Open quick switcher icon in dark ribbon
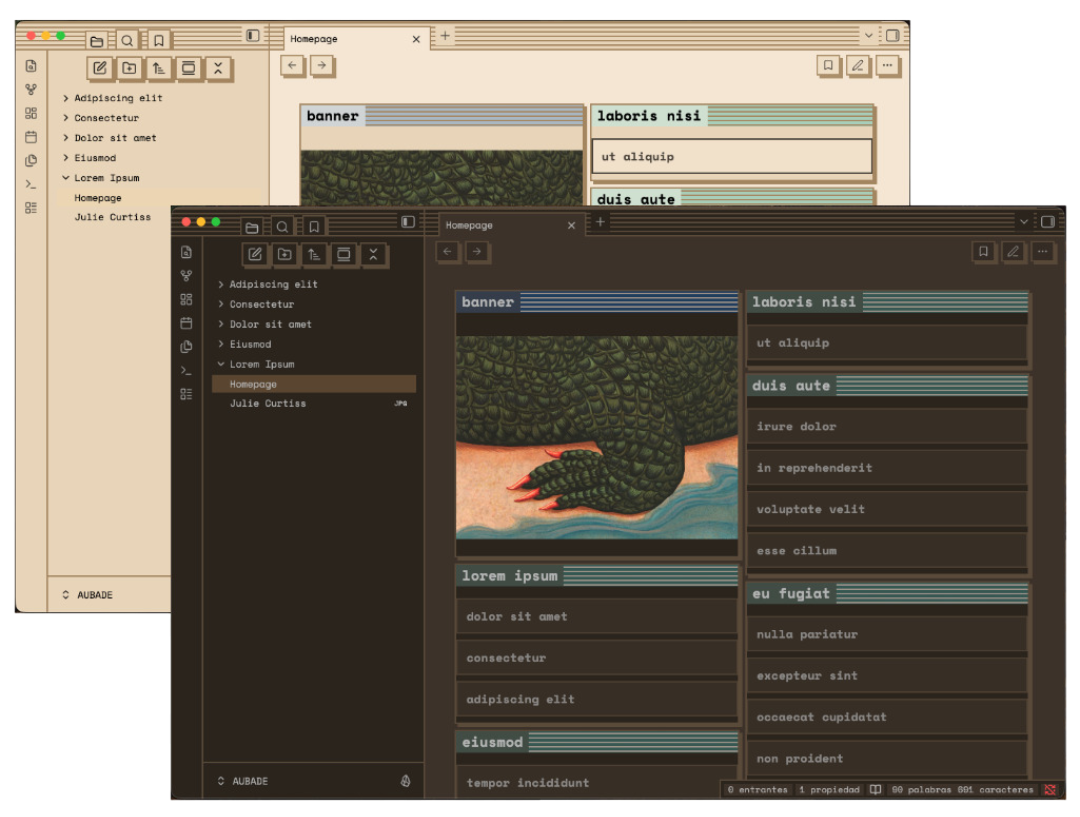Viewport: 1080px width, 817px height. 186,252
